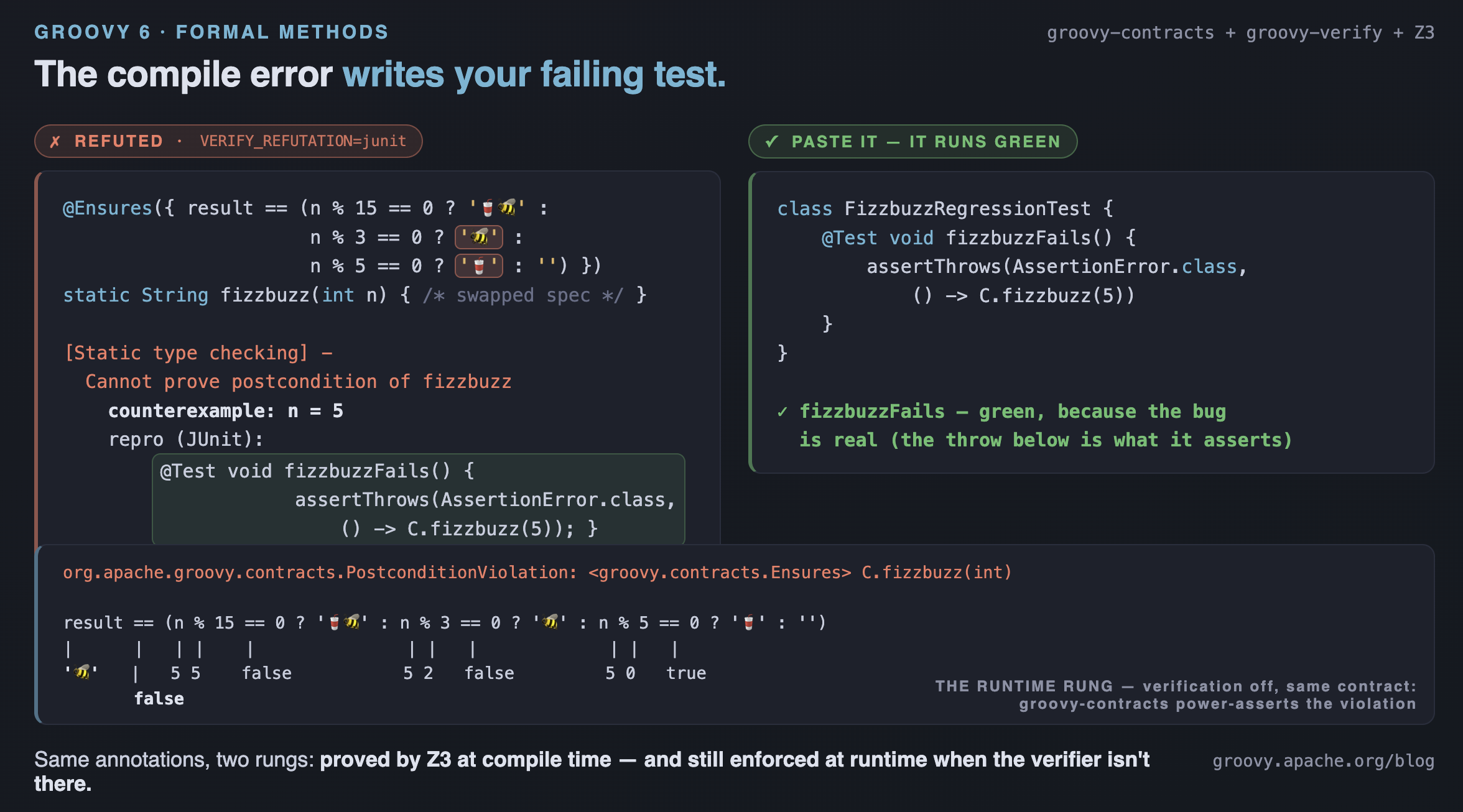Screen dimensions: 1463x812
Task: Click the REFUTED status badge
Action: pos(228,141)
